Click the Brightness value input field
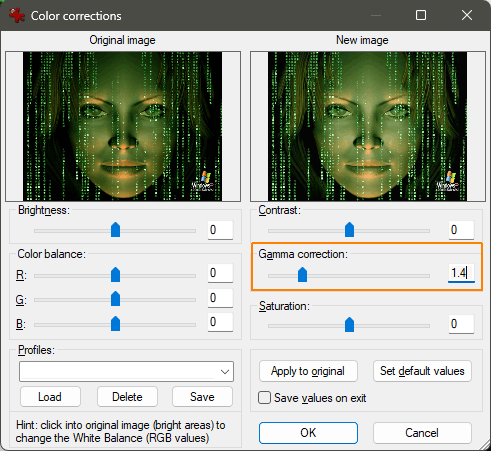The image size is (491, 451). pyautogui.click(x=220, y=230)
